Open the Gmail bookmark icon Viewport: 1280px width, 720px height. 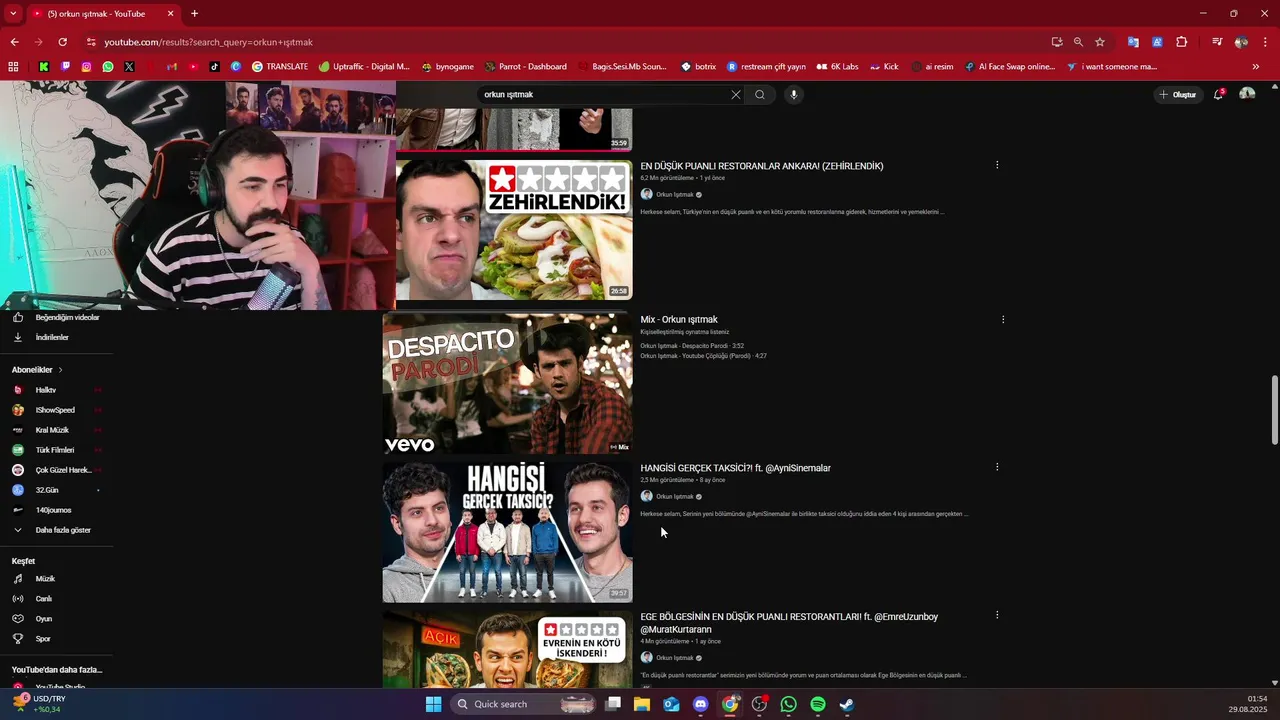pos(172,67)
